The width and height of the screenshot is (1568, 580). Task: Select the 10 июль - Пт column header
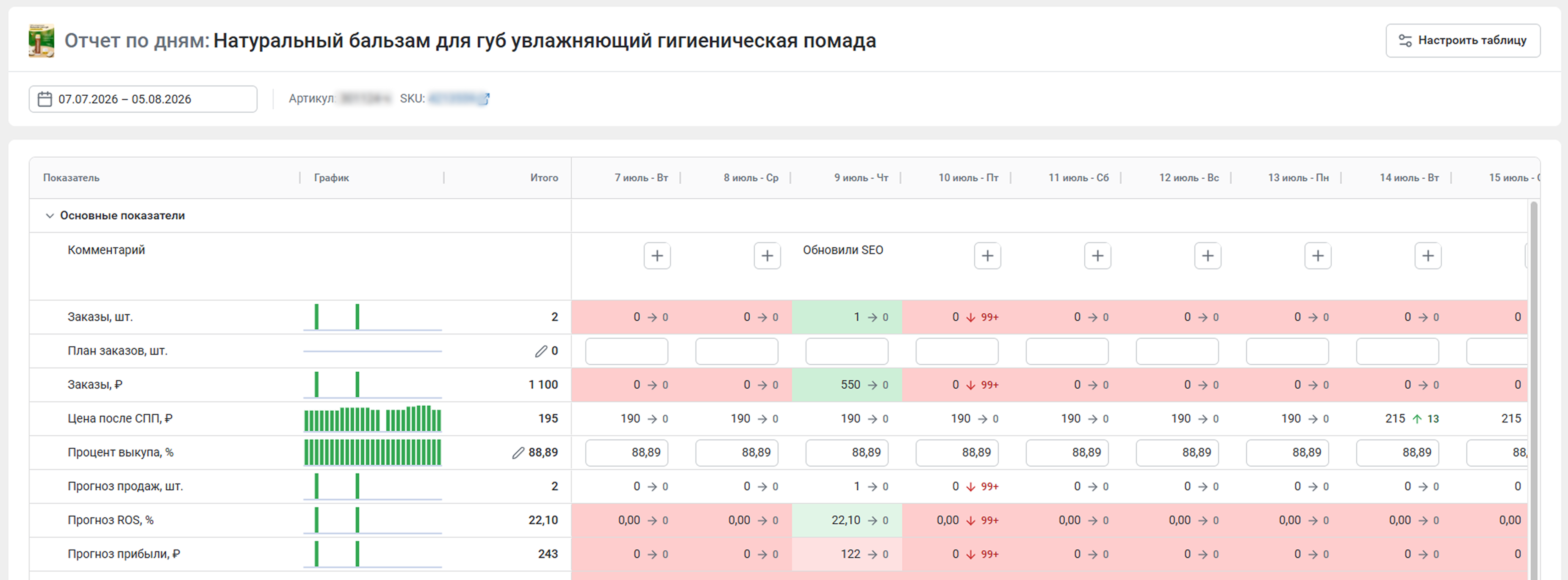click(x=968, y=178)
